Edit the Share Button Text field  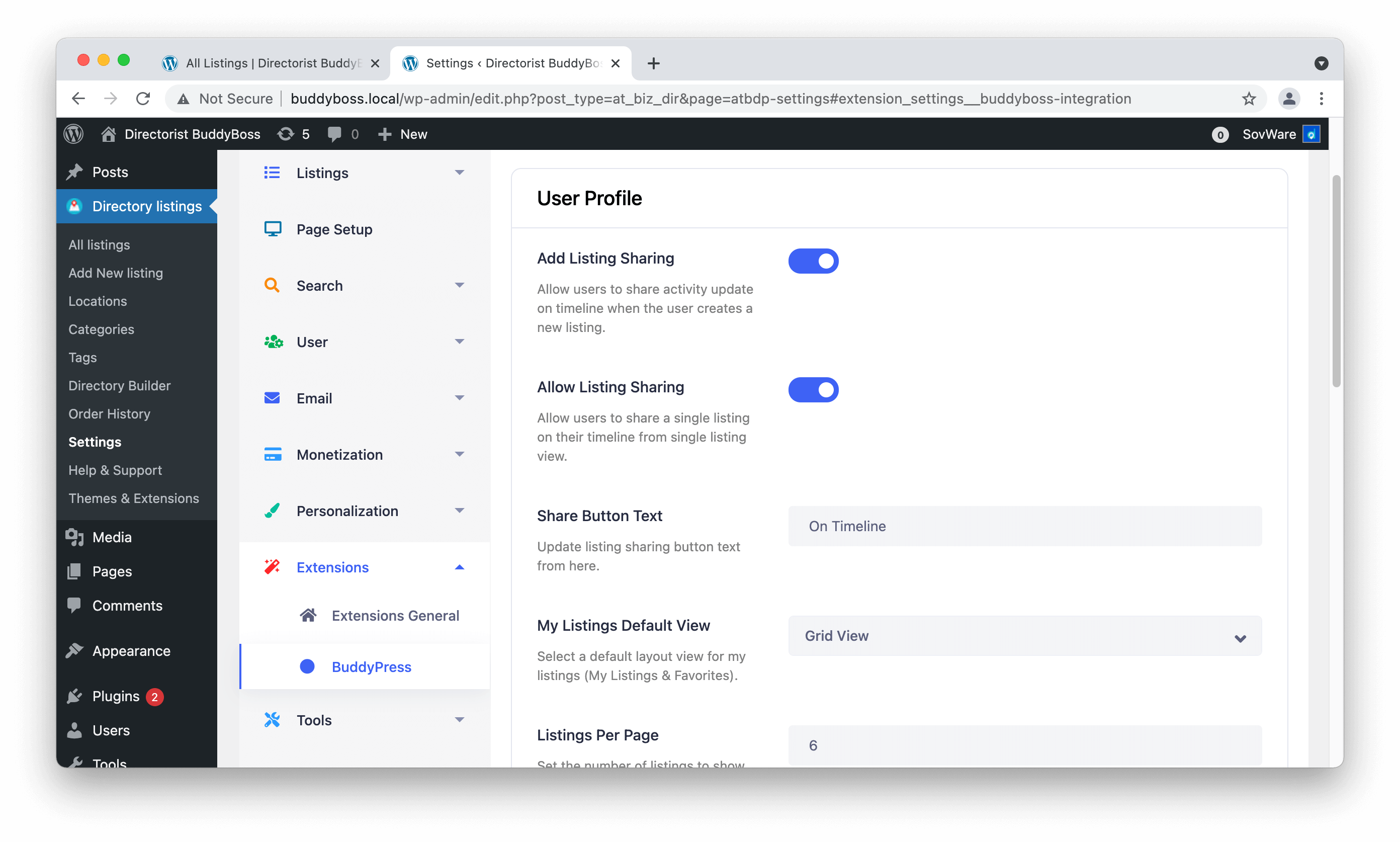coord(1023,526)
